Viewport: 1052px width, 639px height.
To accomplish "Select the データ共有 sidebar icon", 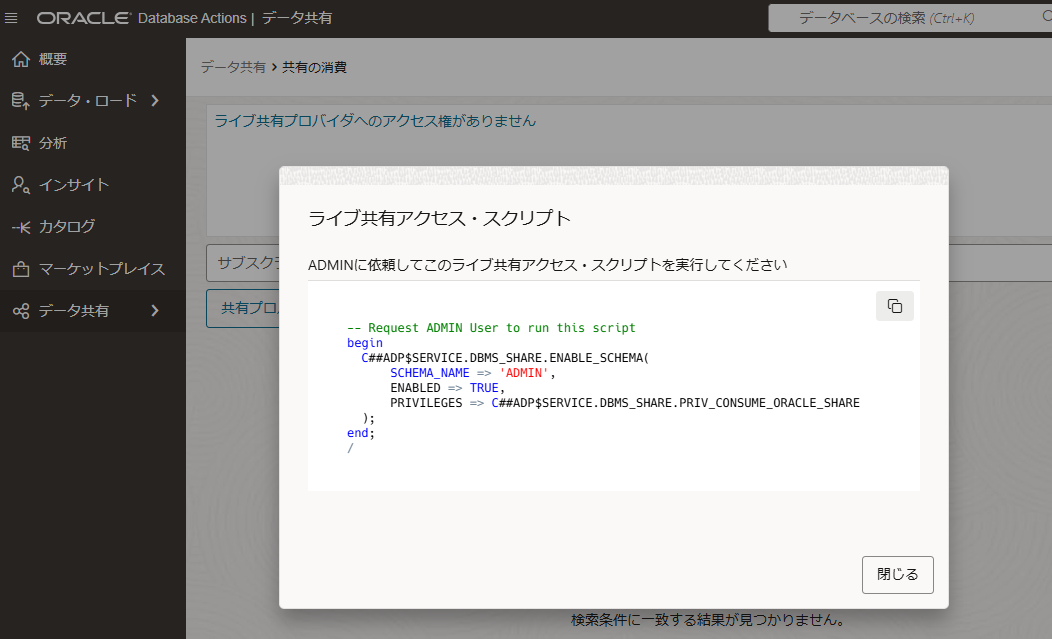I will [20, 311].
